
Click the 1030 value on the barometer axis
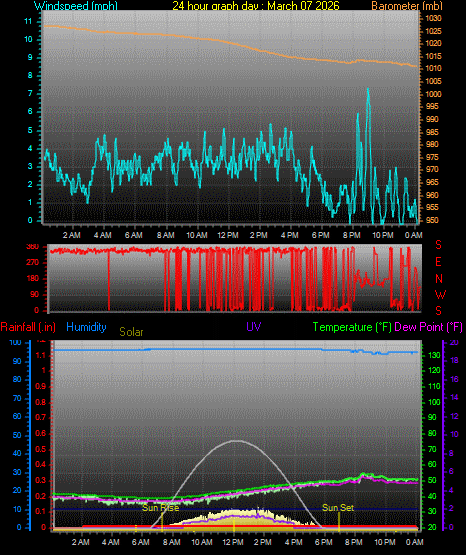[x=433, y=18]
